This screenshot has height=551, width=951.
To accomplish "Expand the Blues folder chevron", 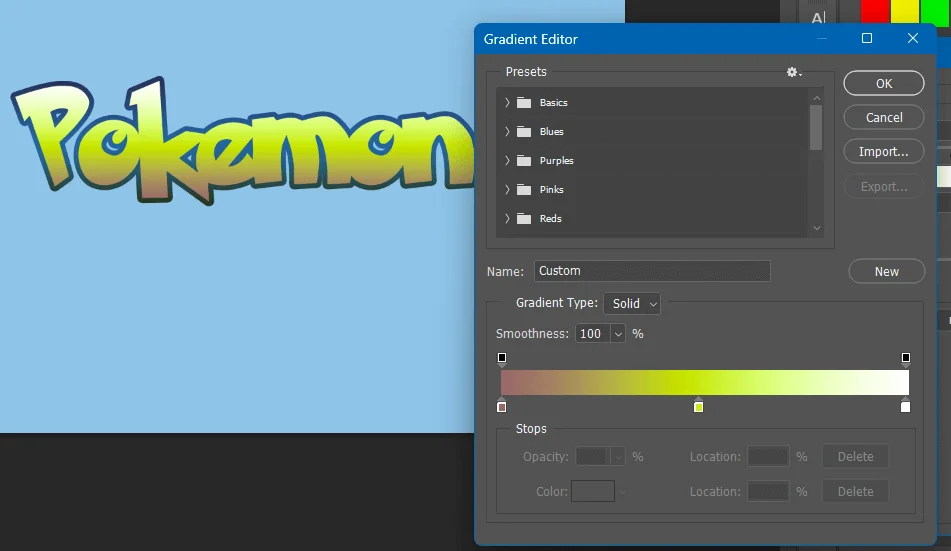I will 507,132.
